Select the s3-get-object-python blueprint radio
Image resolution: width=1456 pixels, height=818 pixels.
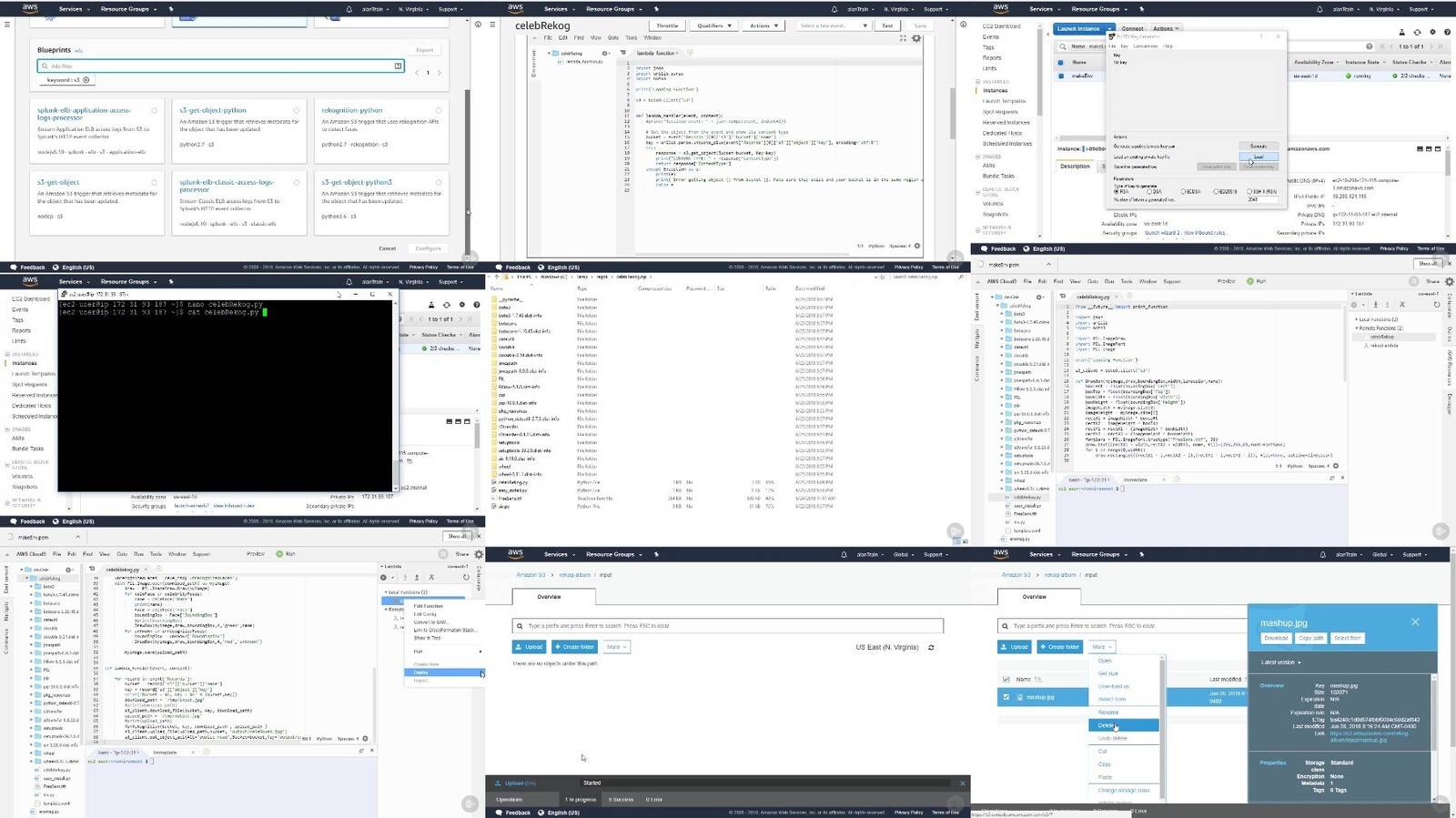(296, 110)
